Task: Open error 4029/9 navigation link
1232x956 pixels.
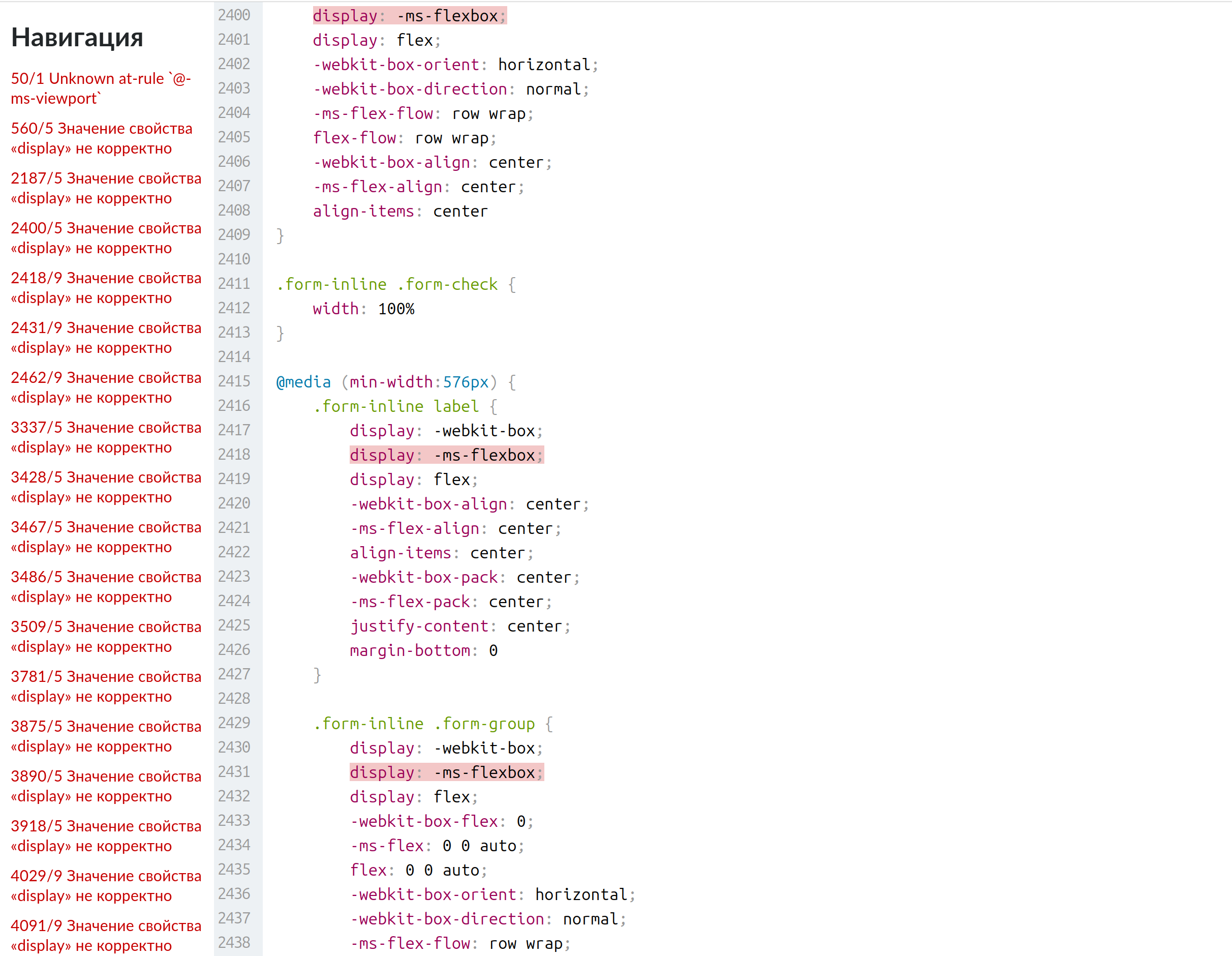Action: pos(106,885)
